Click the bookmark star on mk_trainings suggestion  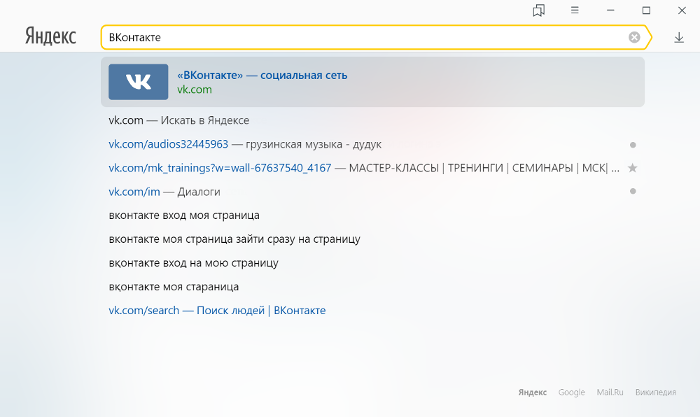pyautogui.click(x=633, y=168)
